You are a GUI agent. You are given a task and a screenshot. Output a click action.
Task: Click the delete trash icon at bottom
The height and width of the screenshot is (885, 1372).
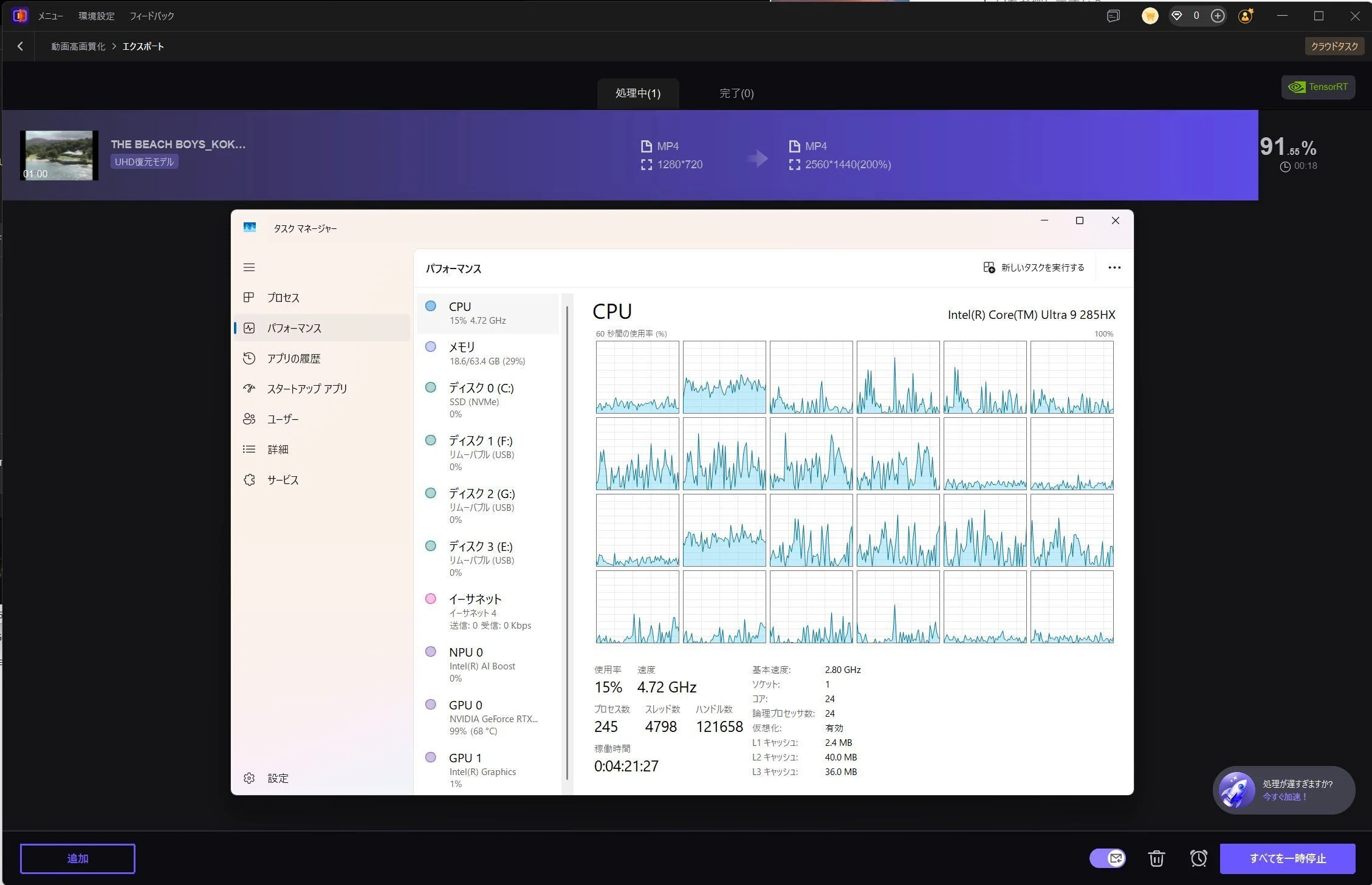[1156, 858]
